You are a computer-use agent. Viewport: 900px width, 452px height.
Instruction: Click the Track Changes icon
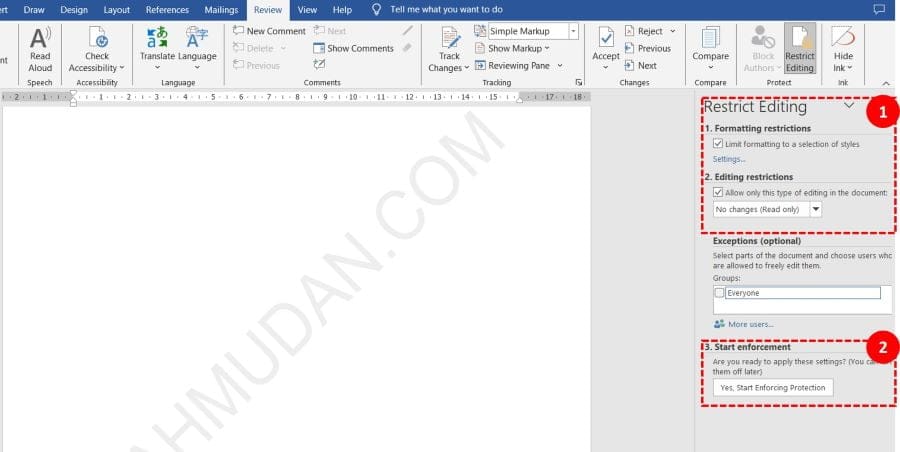tap(449, 40)
